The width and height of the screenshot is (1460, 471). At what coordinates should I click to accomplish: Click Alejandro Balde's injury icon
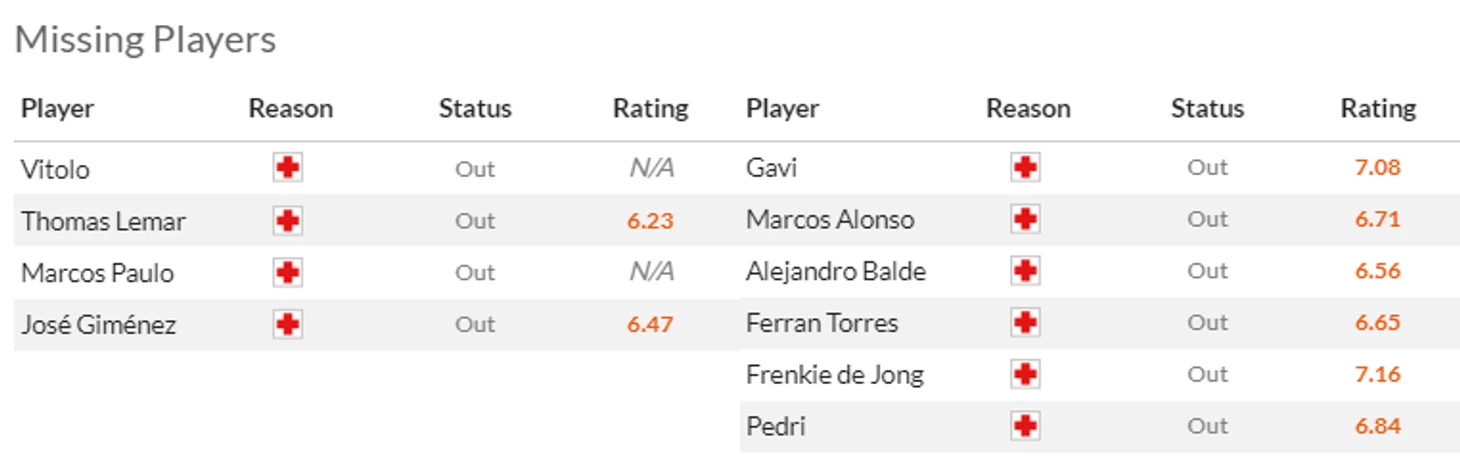click(x=1025, y=271)
